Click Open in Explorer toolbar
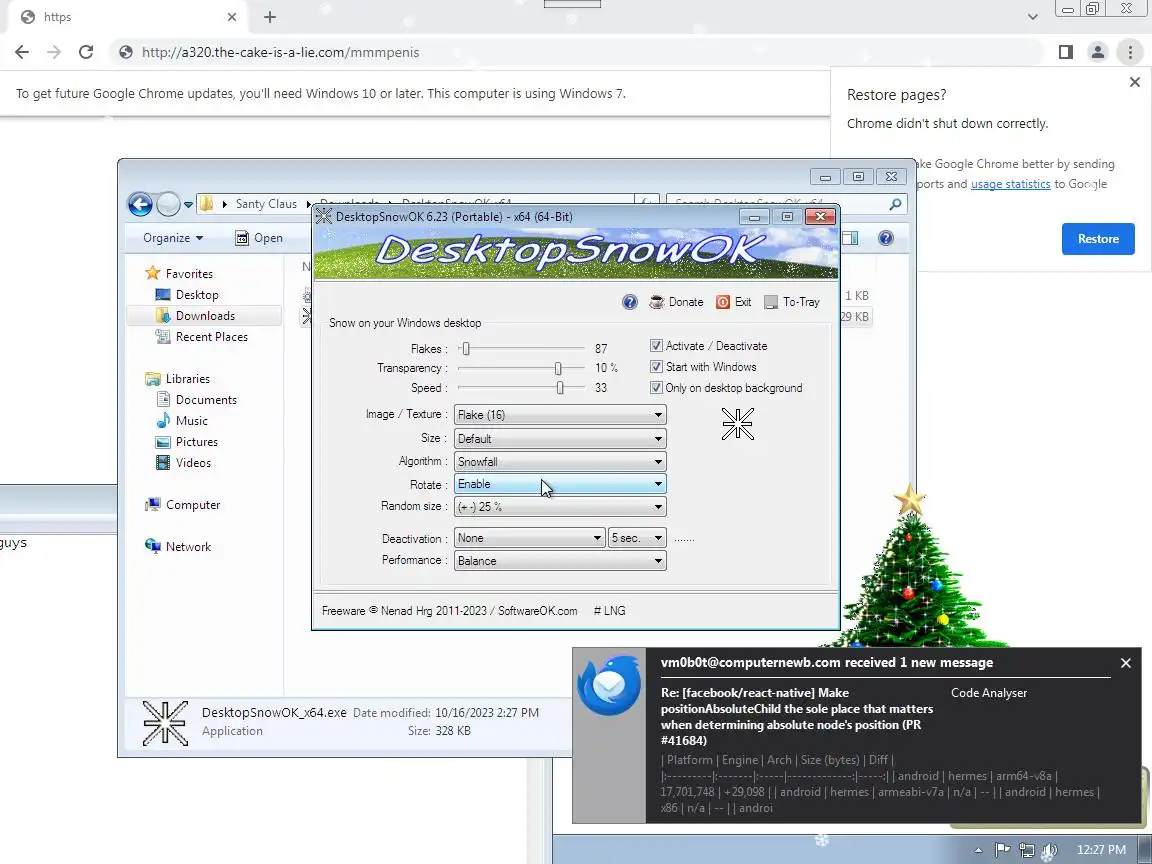The height and width of the screenshot is (864, 1152). [x=259, y=238]
